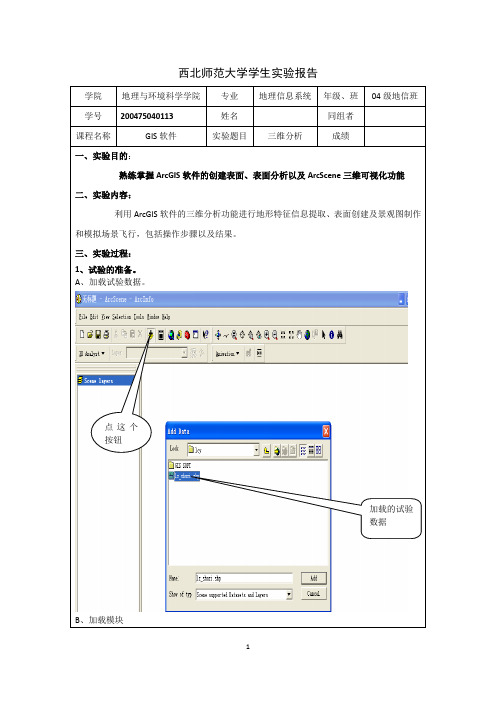This screenshot has width=496, height=702.
Task: Click the '地理与环境科学学院' cell
Action: (161, 96)
